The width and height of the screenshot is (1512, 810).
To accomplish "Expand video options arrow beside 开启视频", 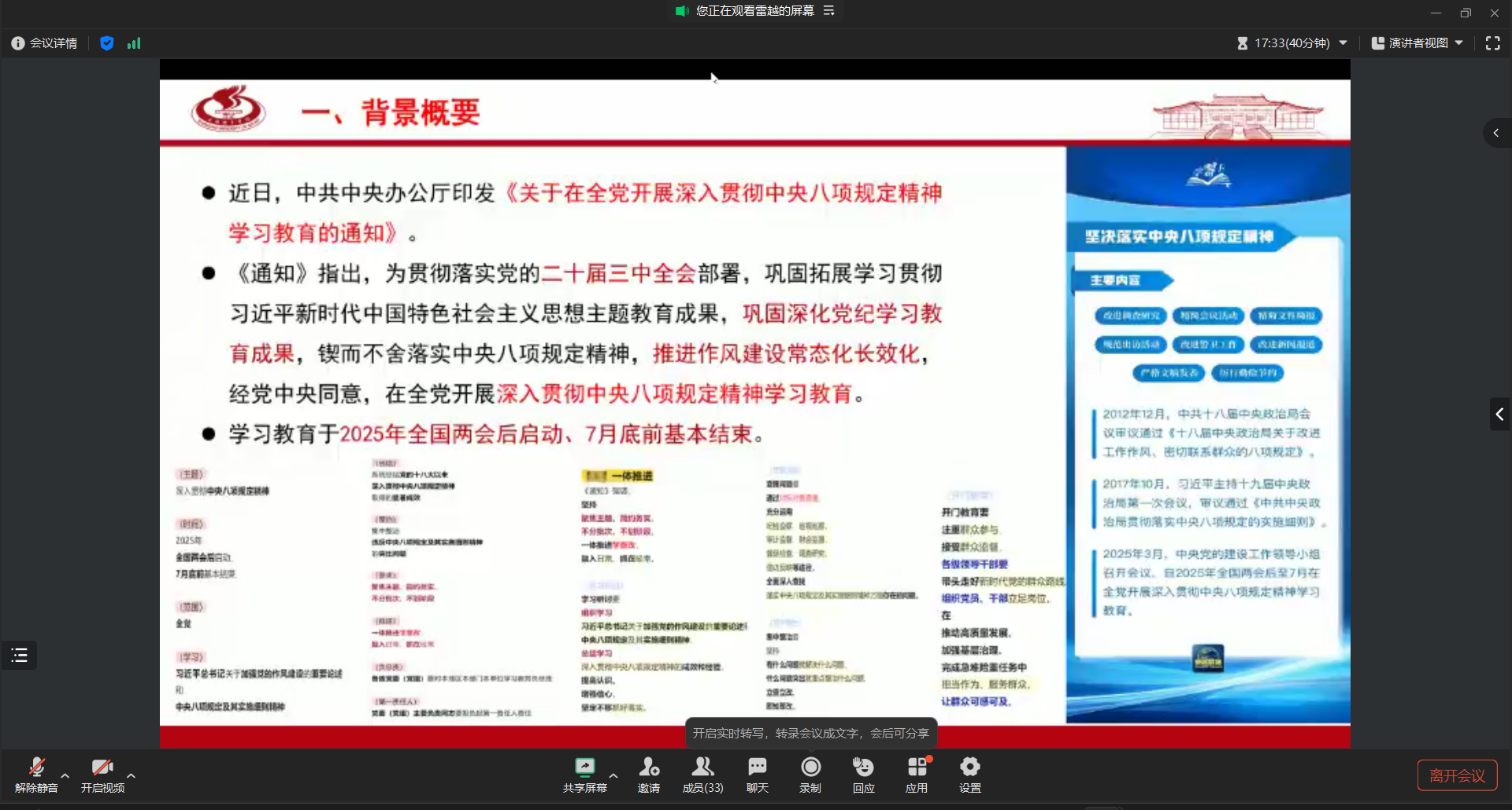I will [131, 775].
